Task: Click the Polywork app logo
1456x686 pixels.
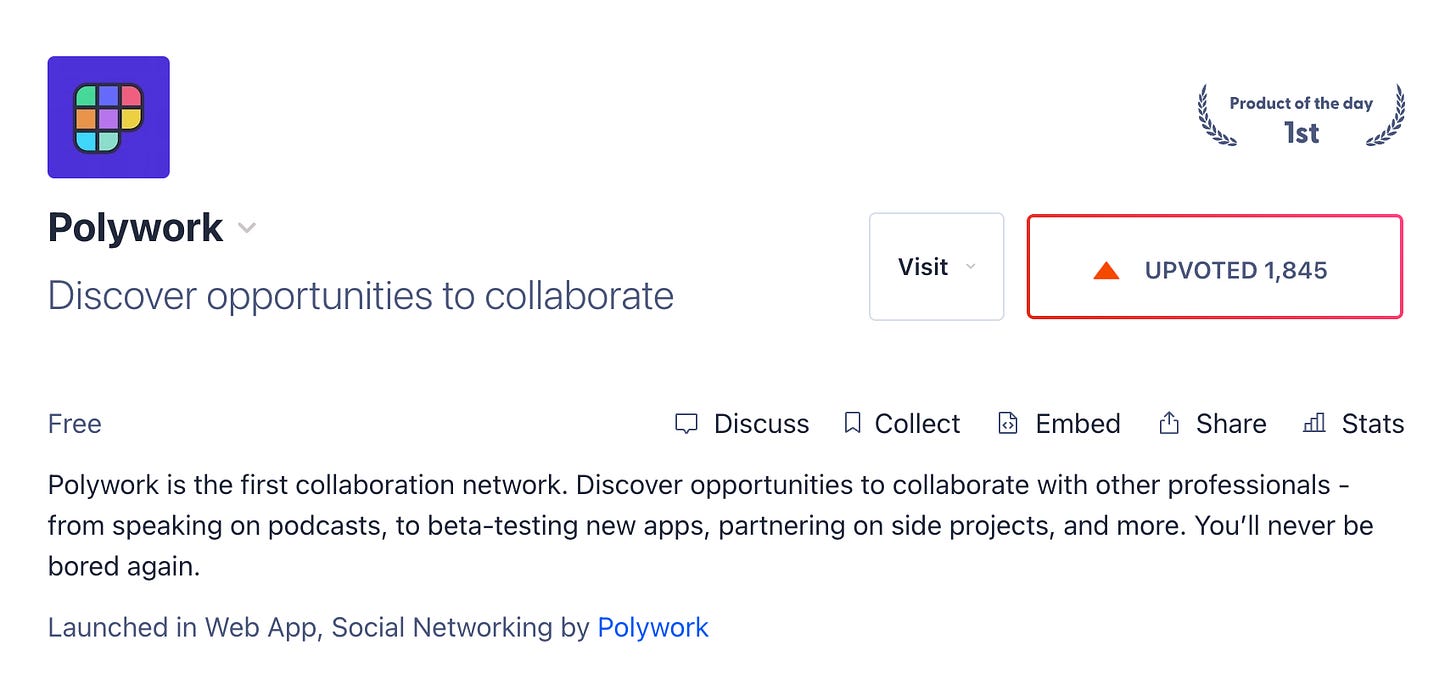Action: pos(108,117)
